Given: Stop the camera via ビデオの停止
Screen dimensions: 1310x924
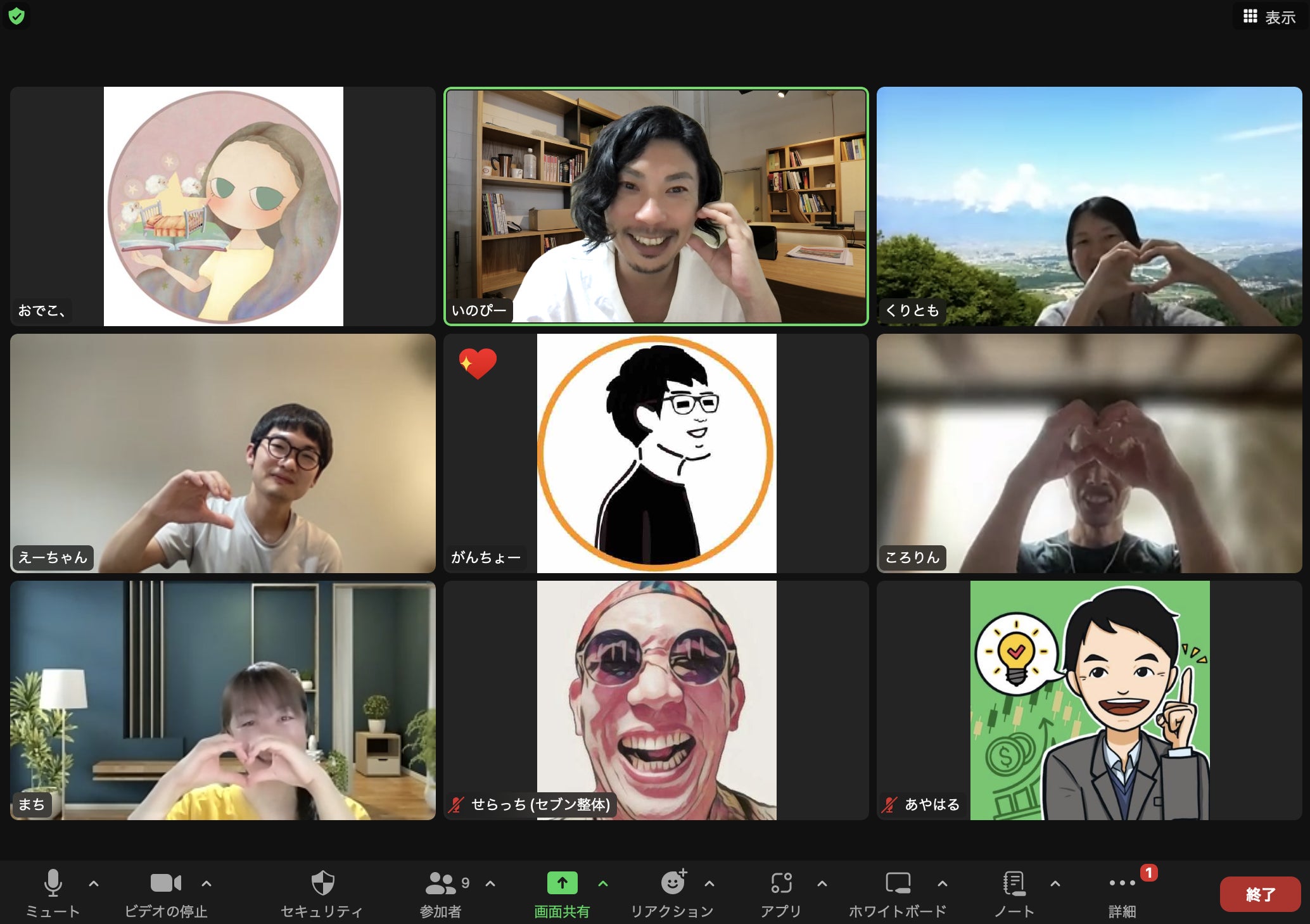Looking at the screenshot, I should coord(166,883).
